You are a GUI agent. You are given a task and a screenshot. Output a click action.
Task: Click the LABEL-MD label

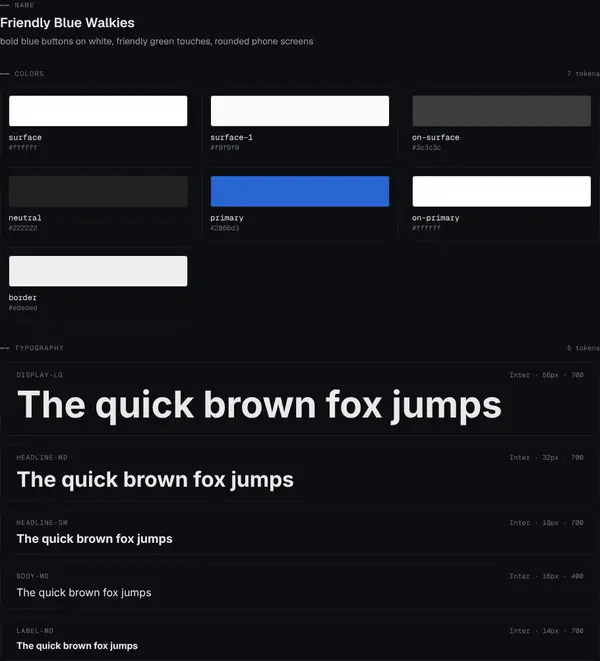coord(35,631)
